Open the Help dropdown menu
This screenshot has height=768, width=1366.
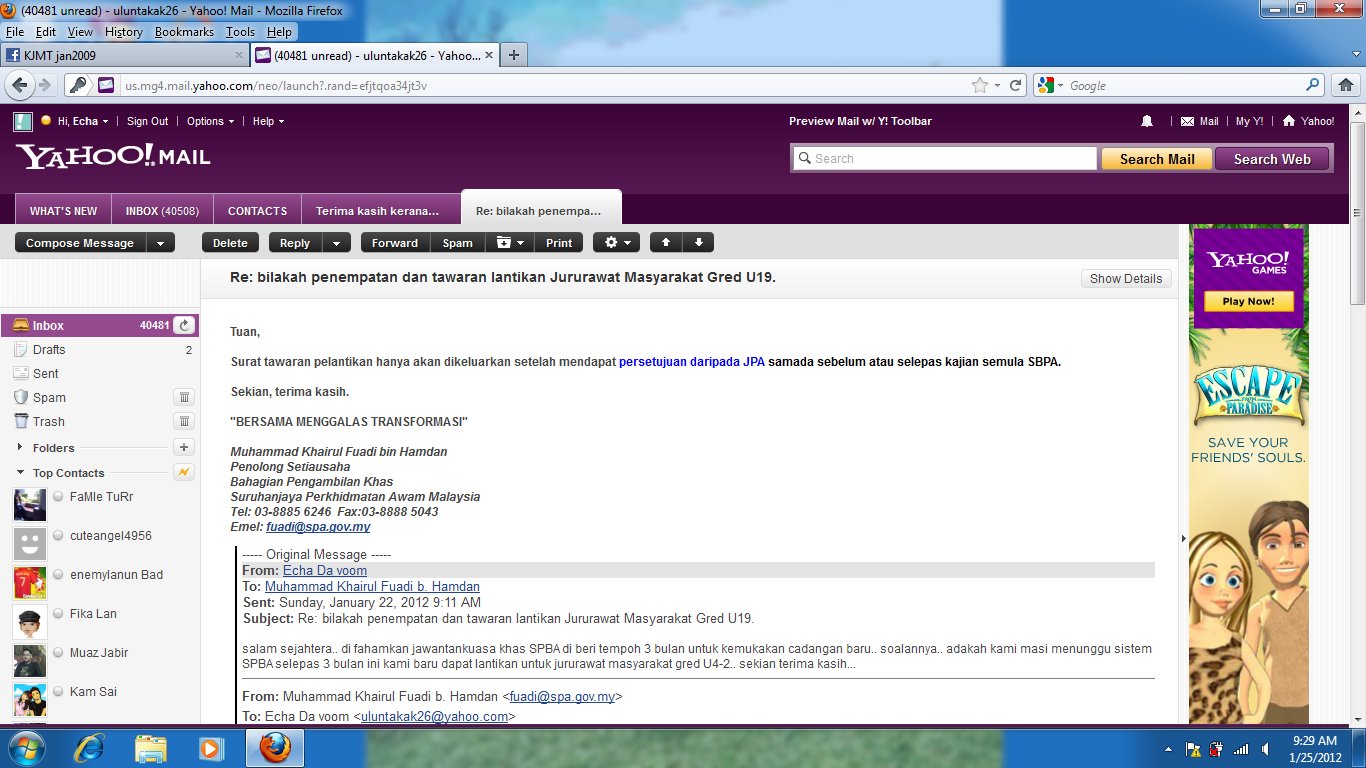(x=268, y=121)
